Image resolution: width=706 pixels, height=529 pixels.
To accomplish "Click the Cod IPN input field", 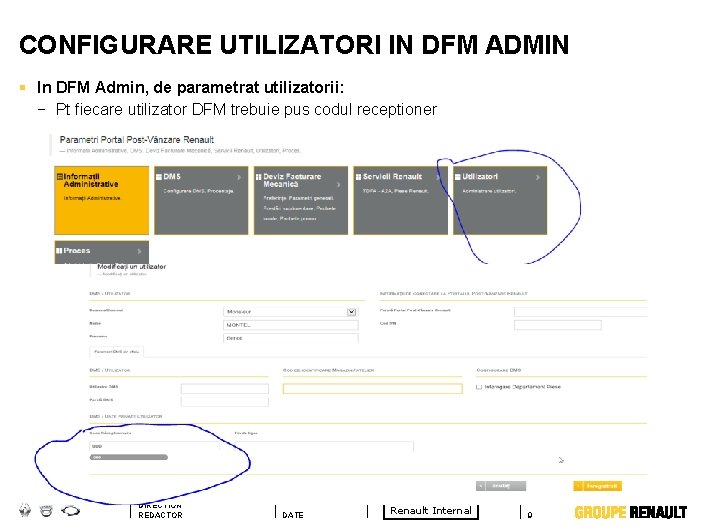I will pyautogui.click(x=557, y=325).
